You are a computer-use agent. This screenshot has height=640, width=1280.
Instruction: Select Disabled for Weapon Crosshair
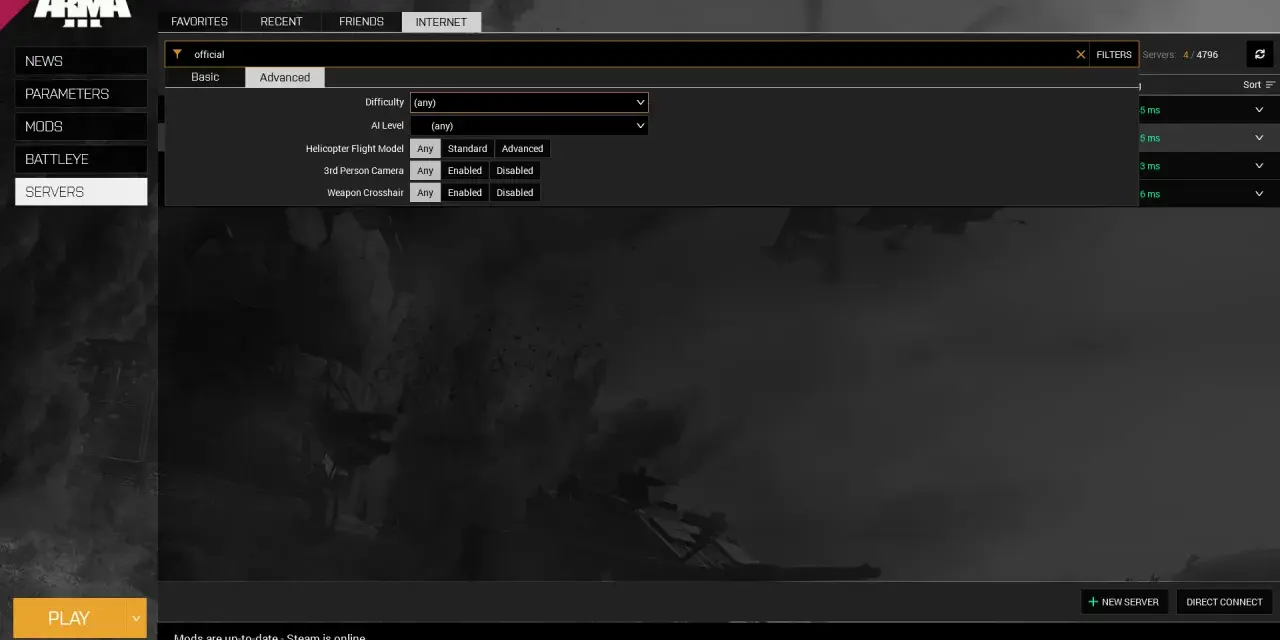coord(515,193)
